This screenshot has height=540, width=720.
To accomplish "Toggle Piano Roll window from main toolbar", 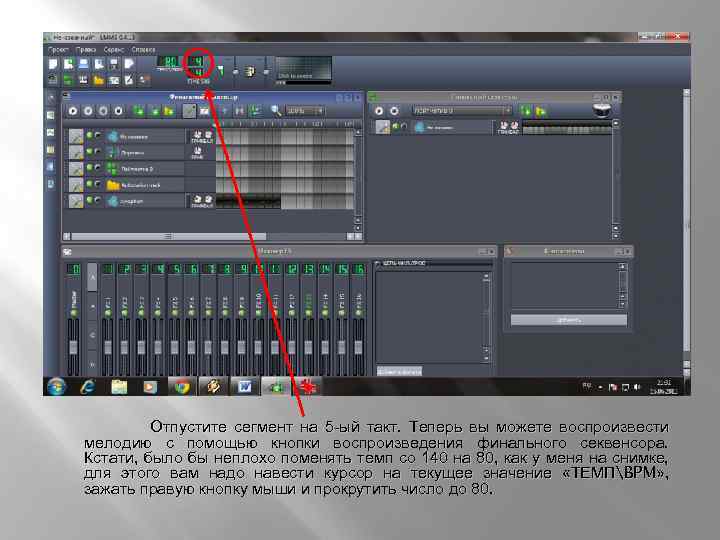I will pos(83,80).
